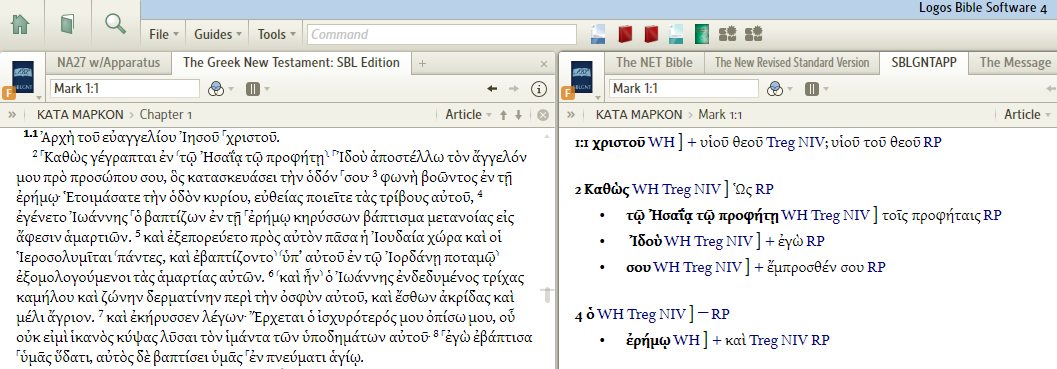
Task: Switch to The New Revised Standard Version tab
Action: click(x=791, y=63)
